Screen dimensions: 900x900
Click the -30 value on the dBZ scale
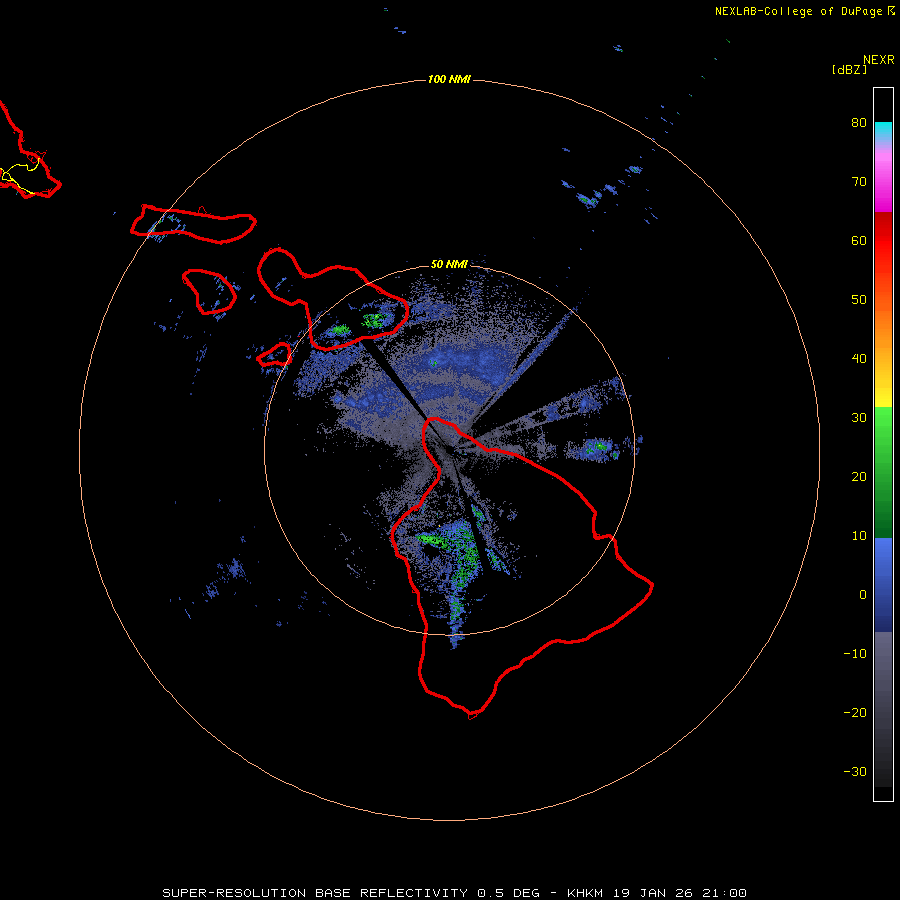(855, 772)
